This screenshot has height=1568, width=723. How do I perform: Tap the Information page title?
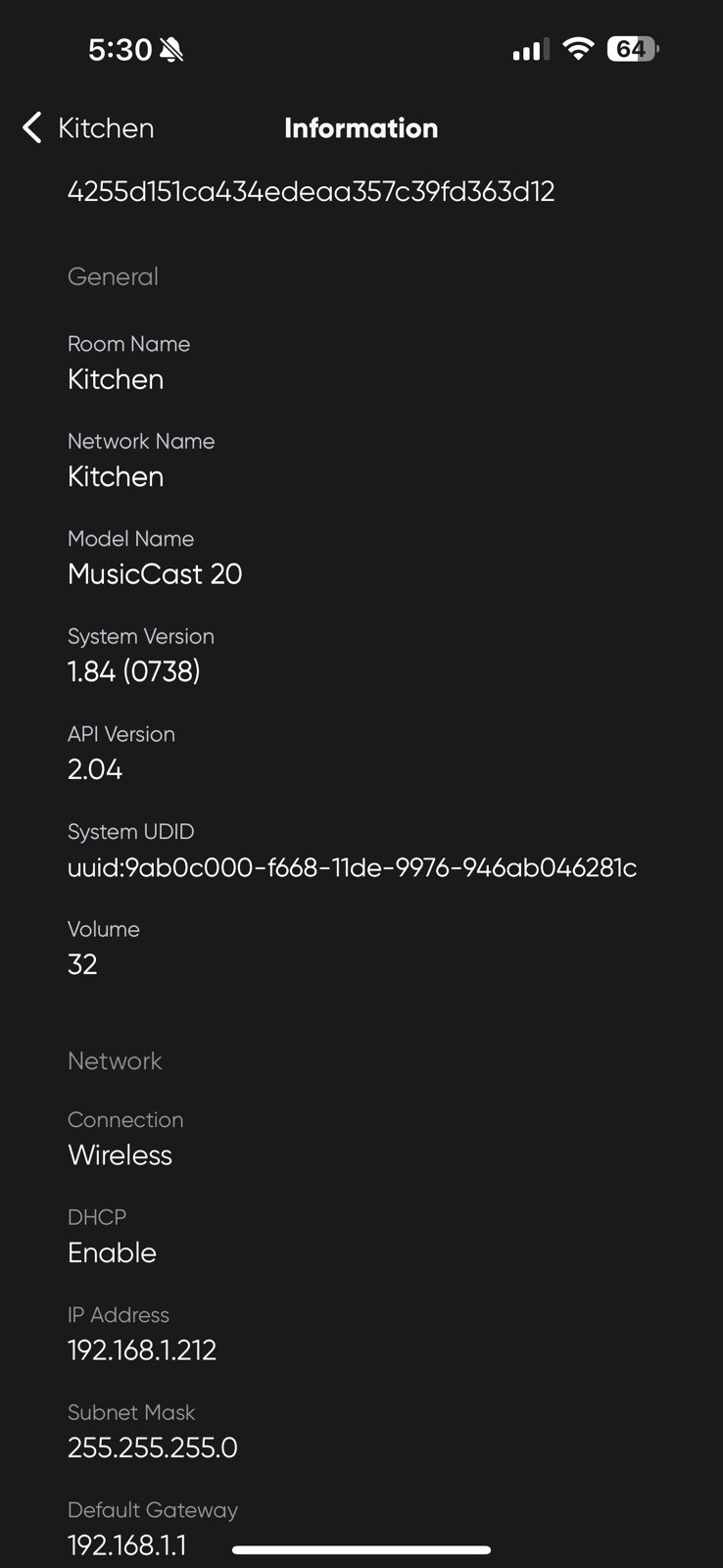click(x=361, y=127)
